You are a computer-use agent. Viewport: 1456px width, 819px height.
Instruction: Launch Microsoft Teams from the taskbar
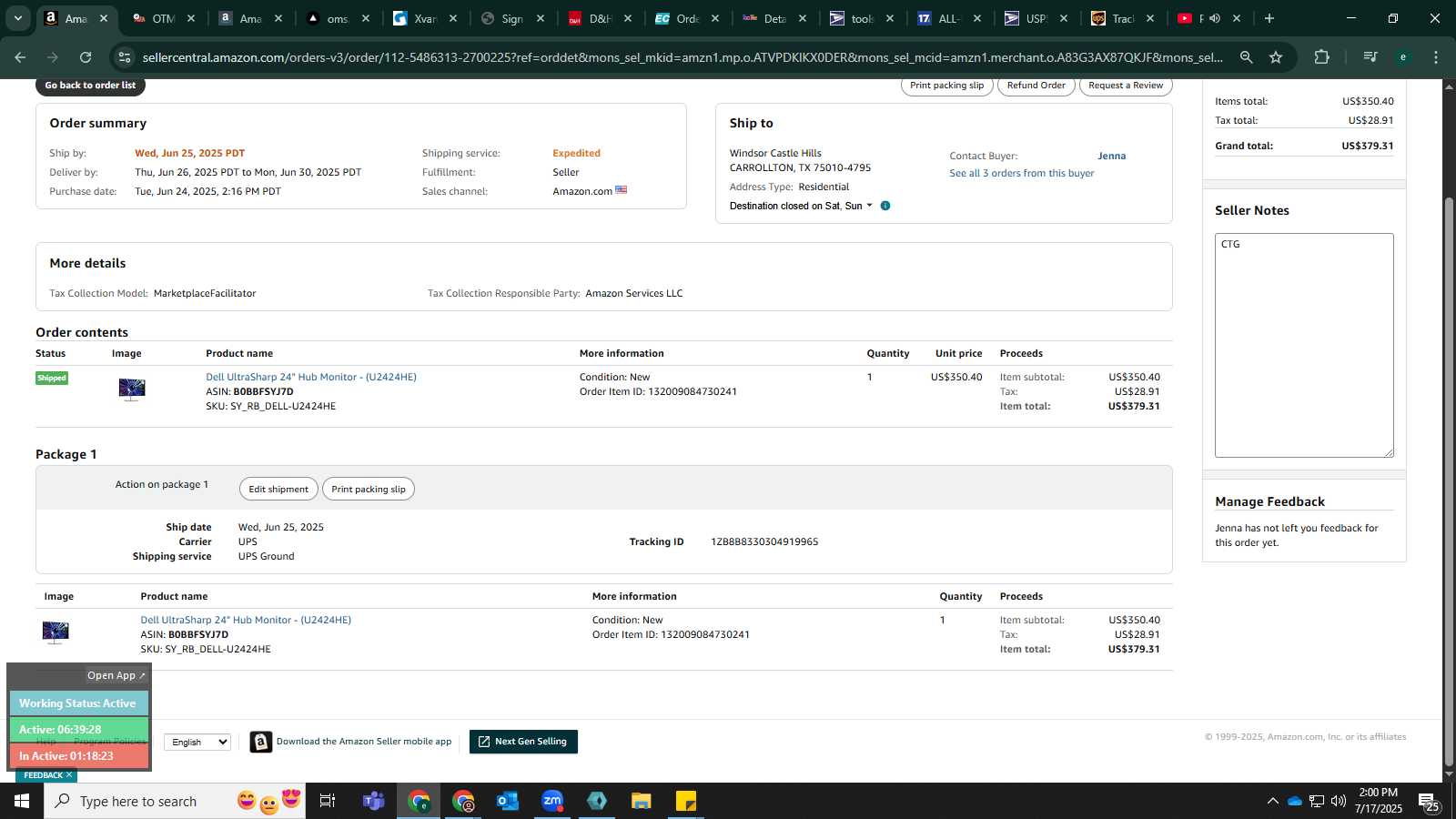[373, 801]
